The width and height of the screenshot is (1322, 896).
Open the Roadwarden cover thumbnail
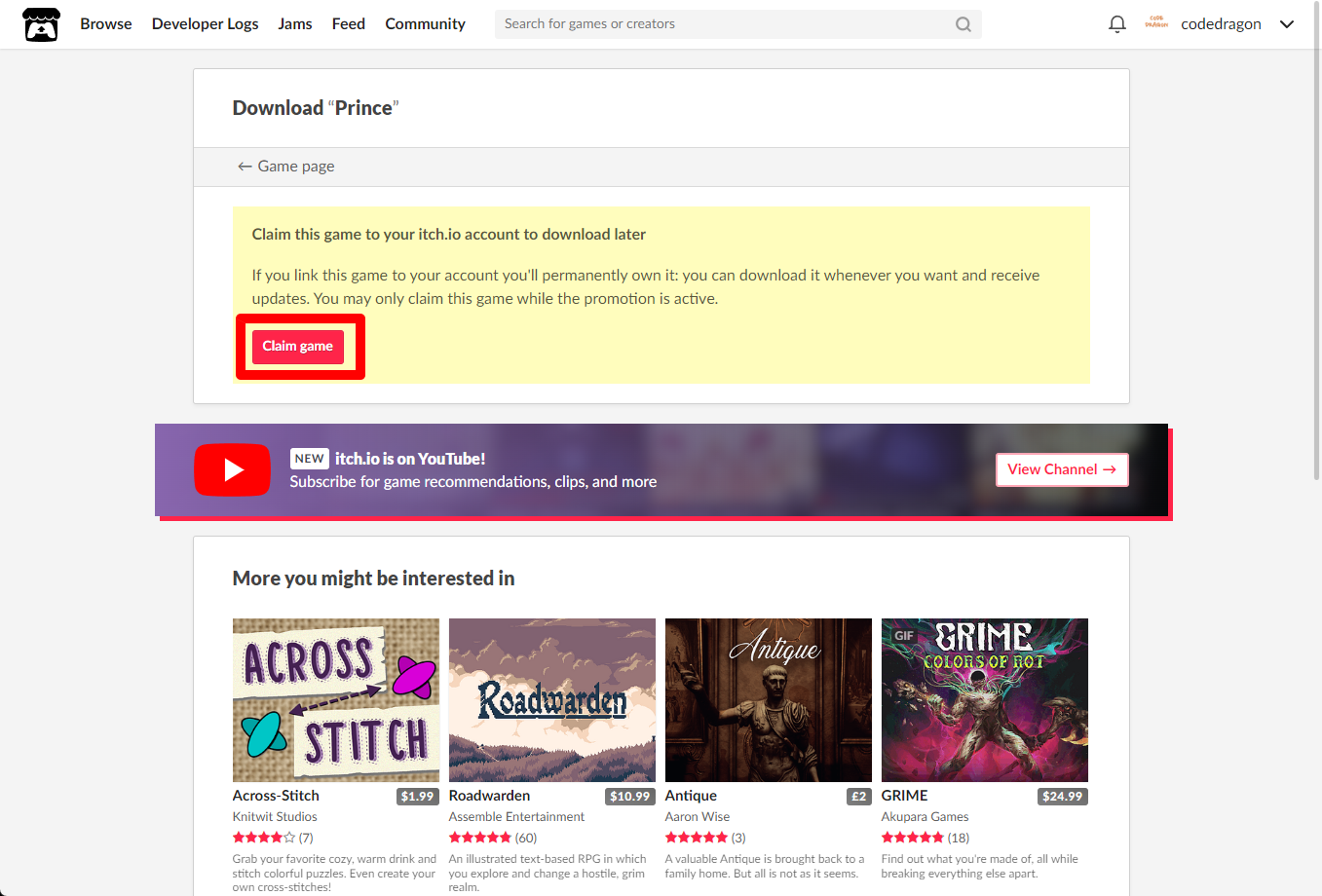pos(552,700)
